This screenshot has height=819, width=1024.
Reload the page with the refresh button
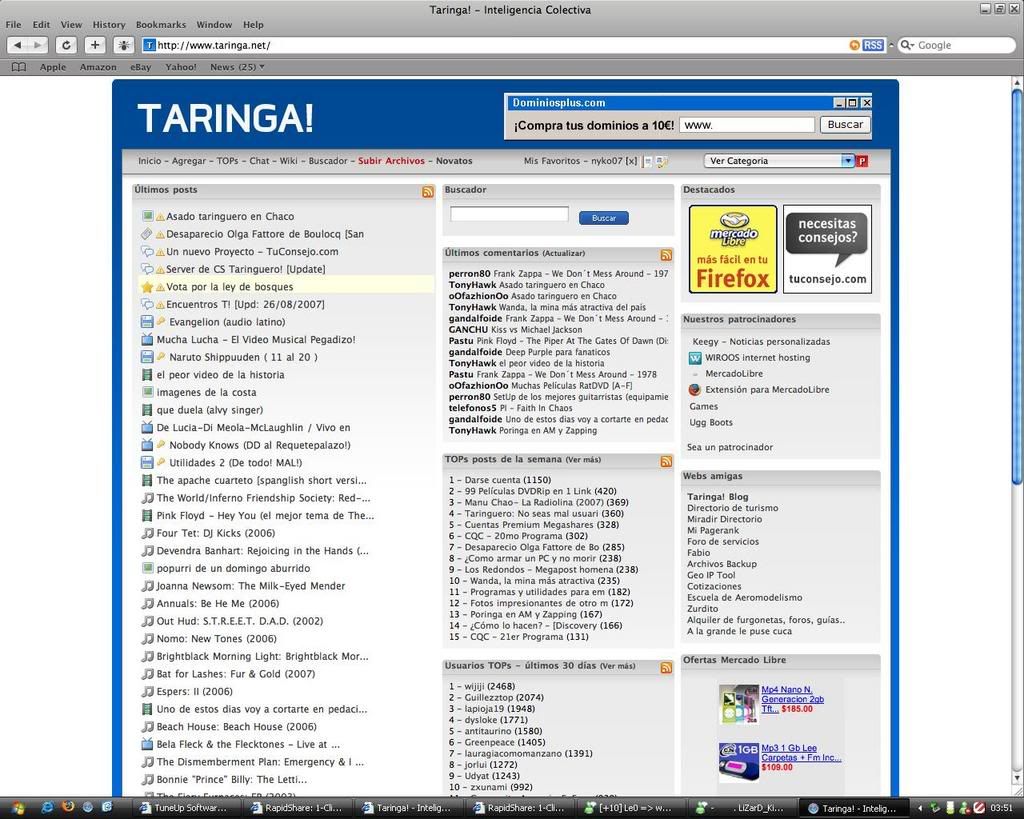point(66,45)
